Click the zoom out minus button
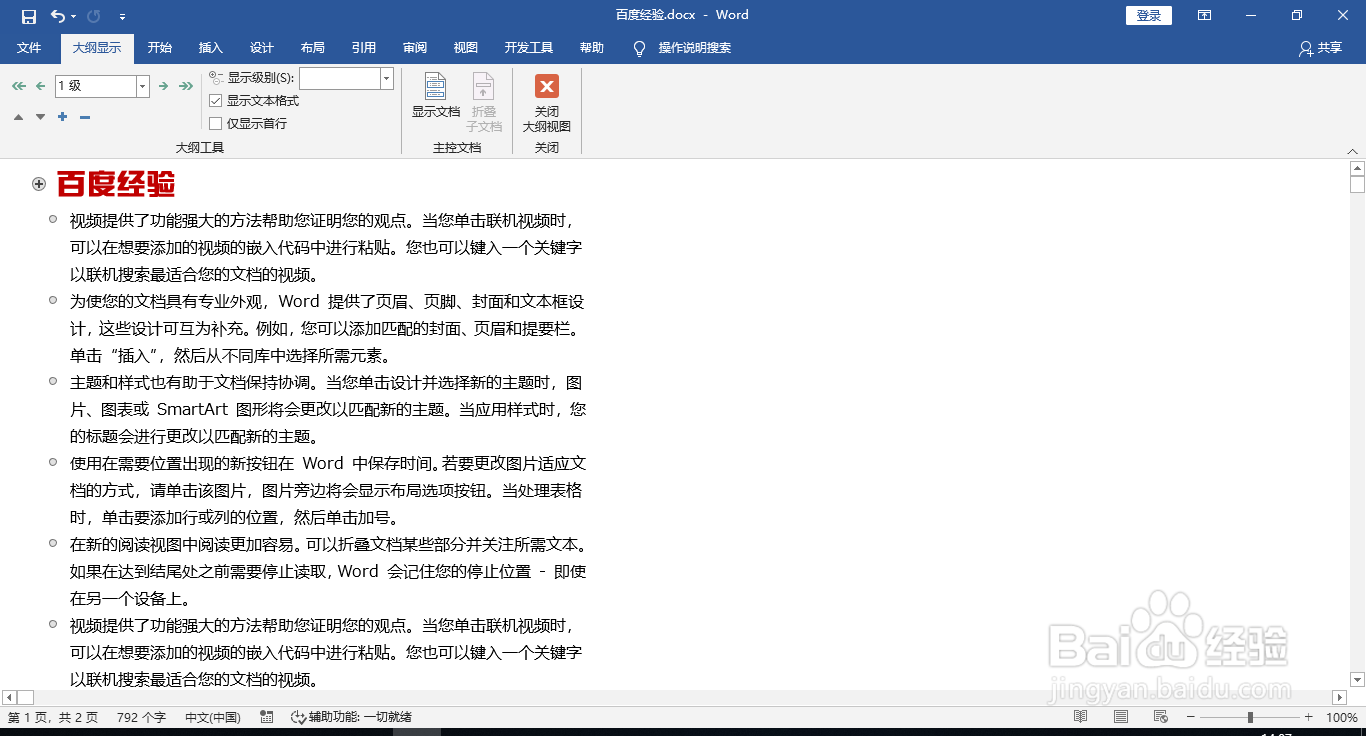The height and width of the screenshot is (736, 1366). [1190, 717]
